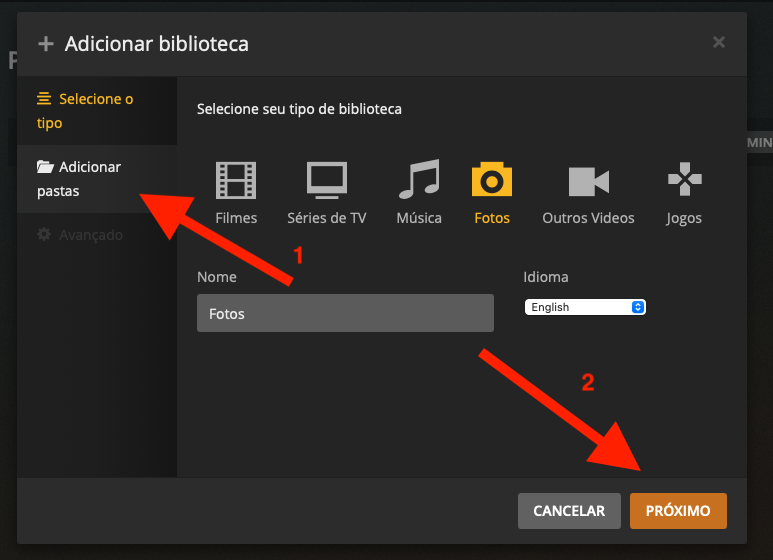Click the Nome text field containing Fotos
This screenshot has height=560, width=773.
point(345,313)
